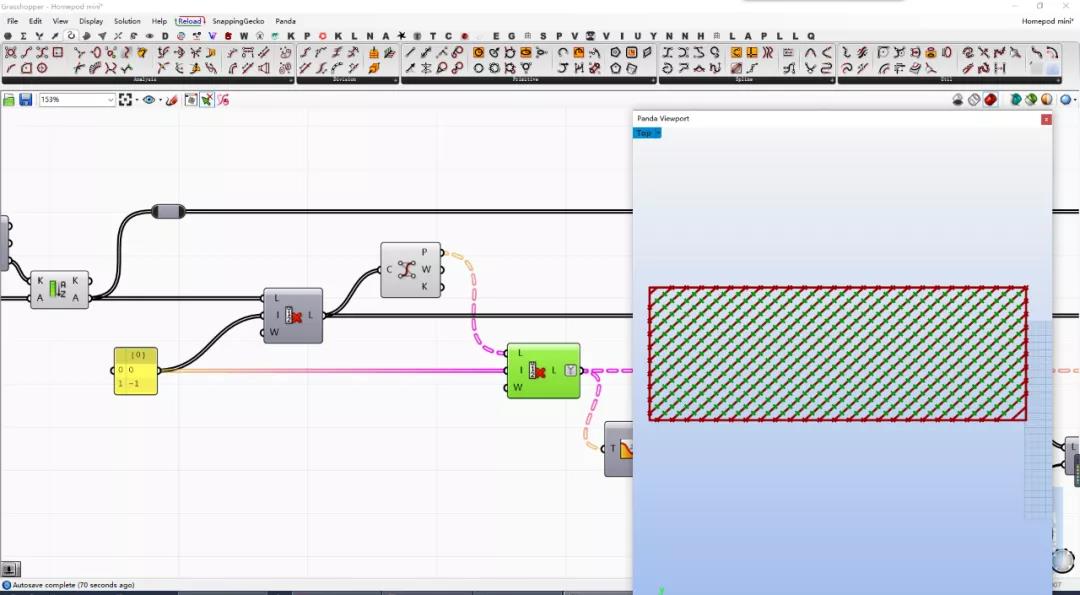Viewport: 1080px width, 595px height.
Task: Pick the hexagon Polygon component icon
Action: [x=615, y=52]
